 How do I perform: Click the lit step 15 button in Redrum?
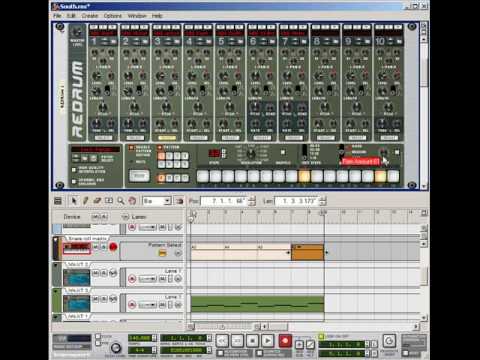tap(380, 176)
